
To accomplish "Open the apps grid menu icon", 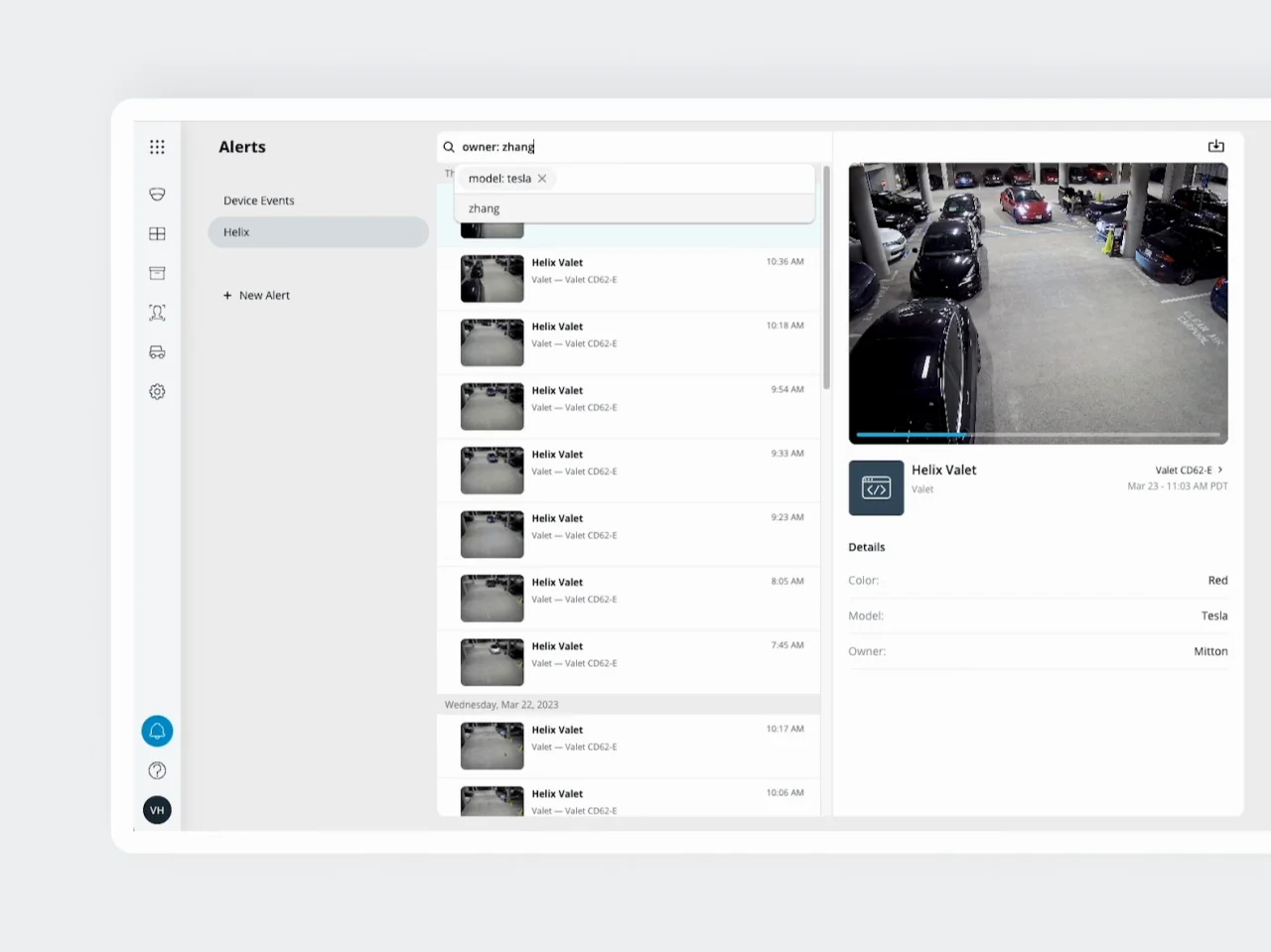I will pyautogui.click(x=157, y=147).
